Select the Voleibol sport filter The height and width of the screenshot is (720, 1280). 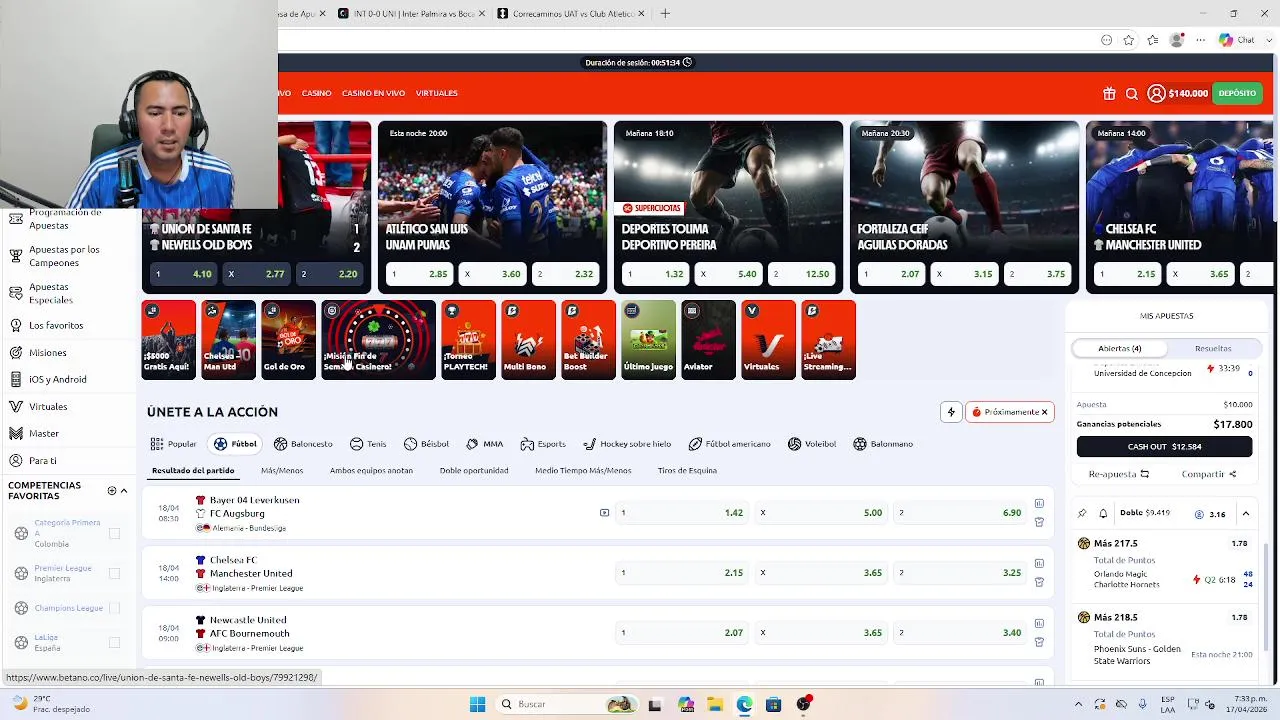coord(811,444)
